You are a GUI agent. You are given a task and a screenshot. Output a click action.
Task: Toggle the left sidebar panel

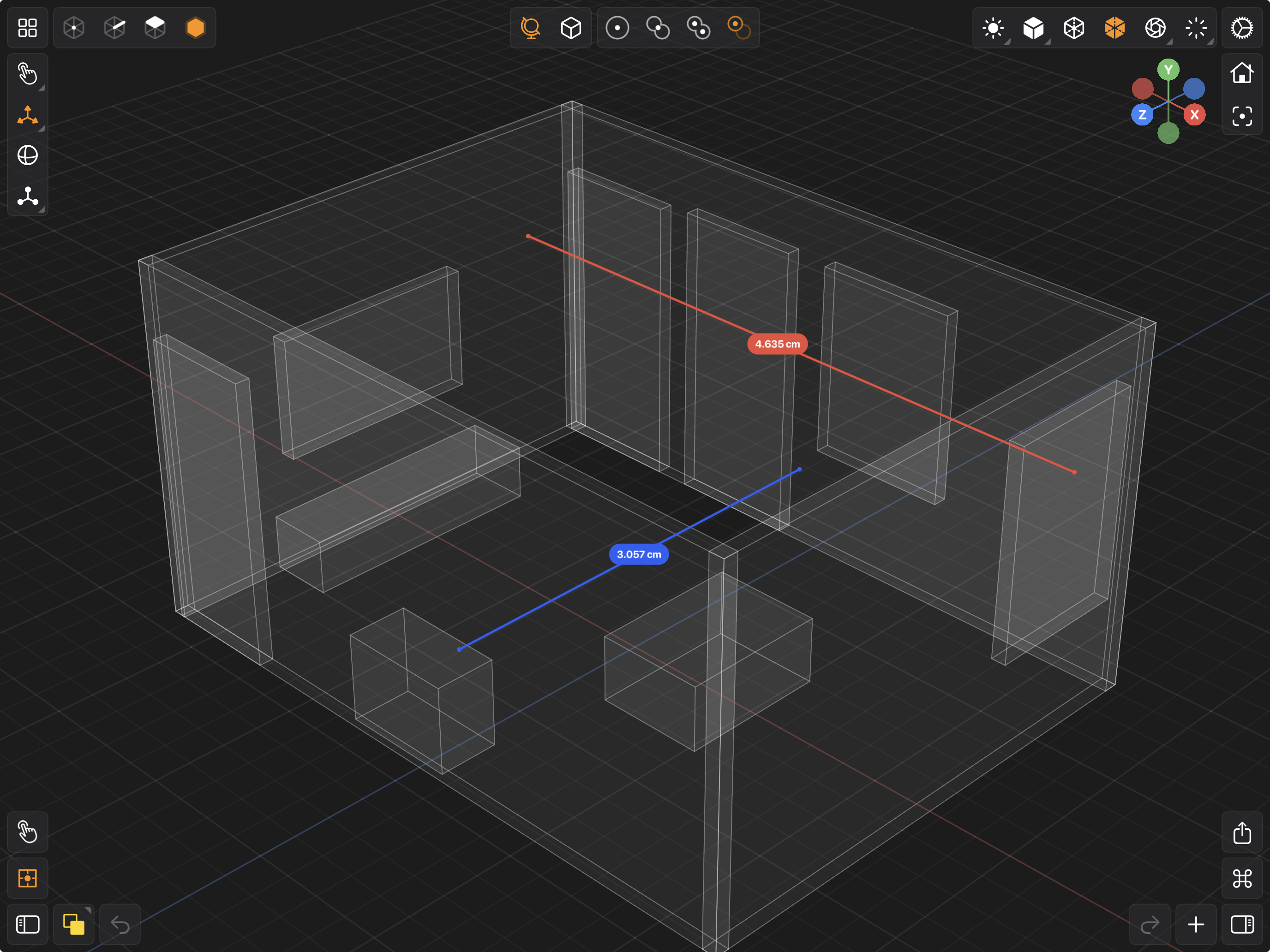click(28, 924)
